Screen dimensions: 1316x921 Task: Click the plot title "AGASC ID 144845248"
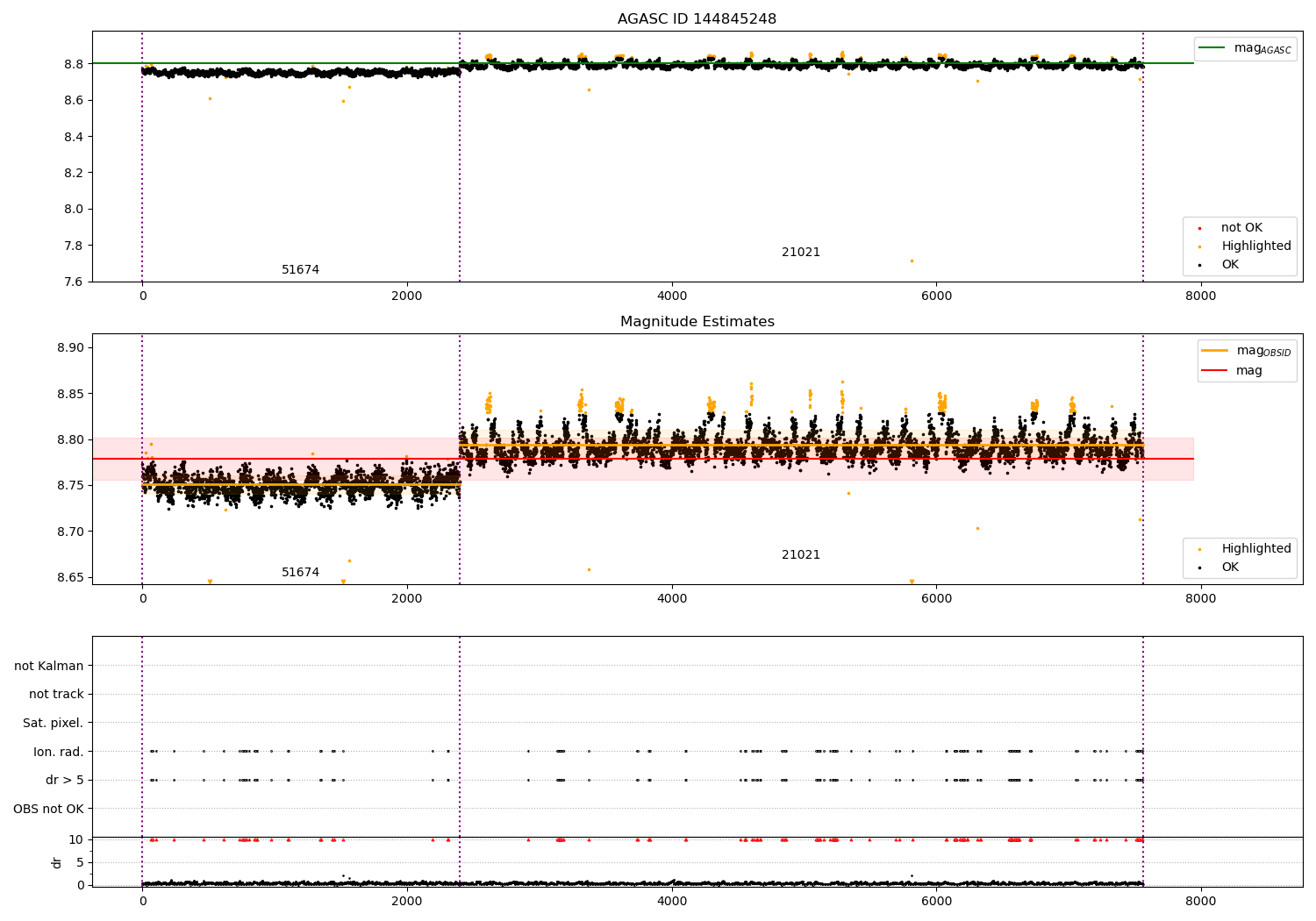pos(697,19)
